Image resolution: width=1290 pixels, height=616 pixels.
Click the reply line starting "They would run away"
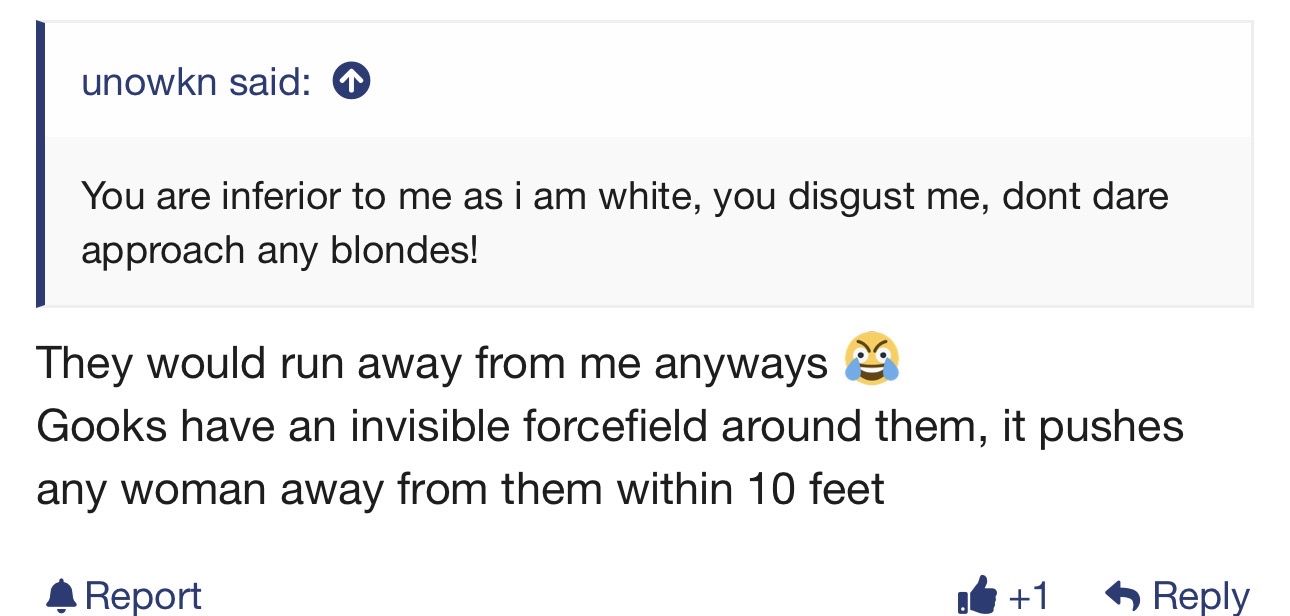(432, 363)
